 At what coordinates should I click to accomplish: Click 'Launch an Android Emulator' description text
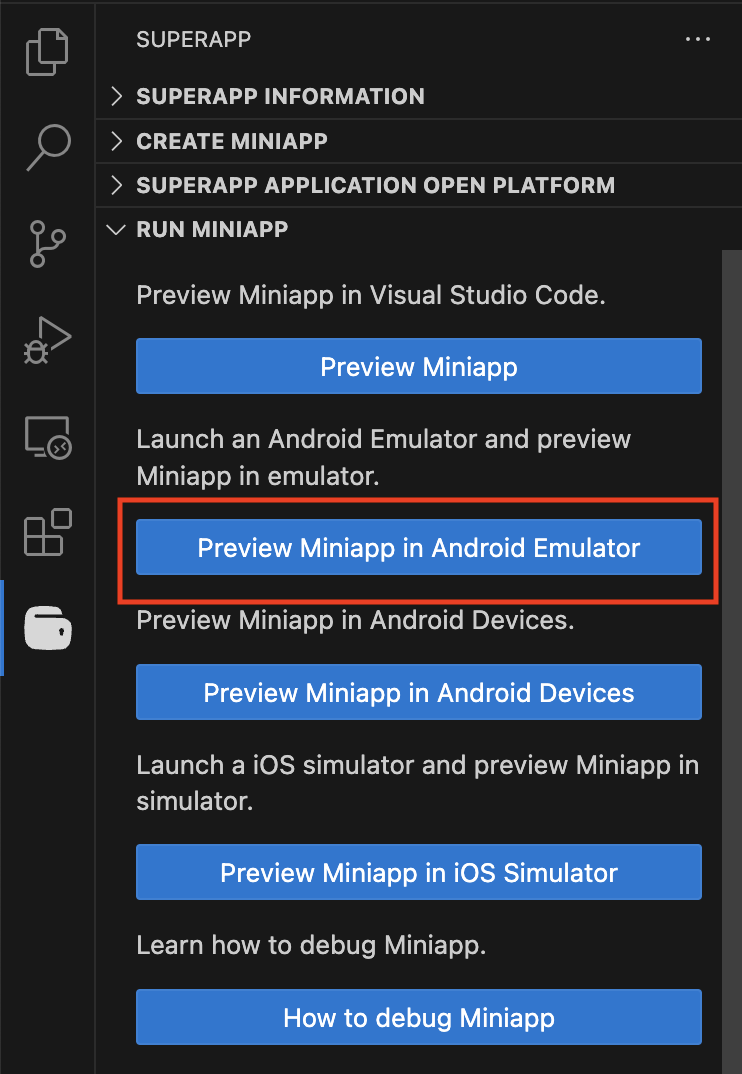point(383,458)
